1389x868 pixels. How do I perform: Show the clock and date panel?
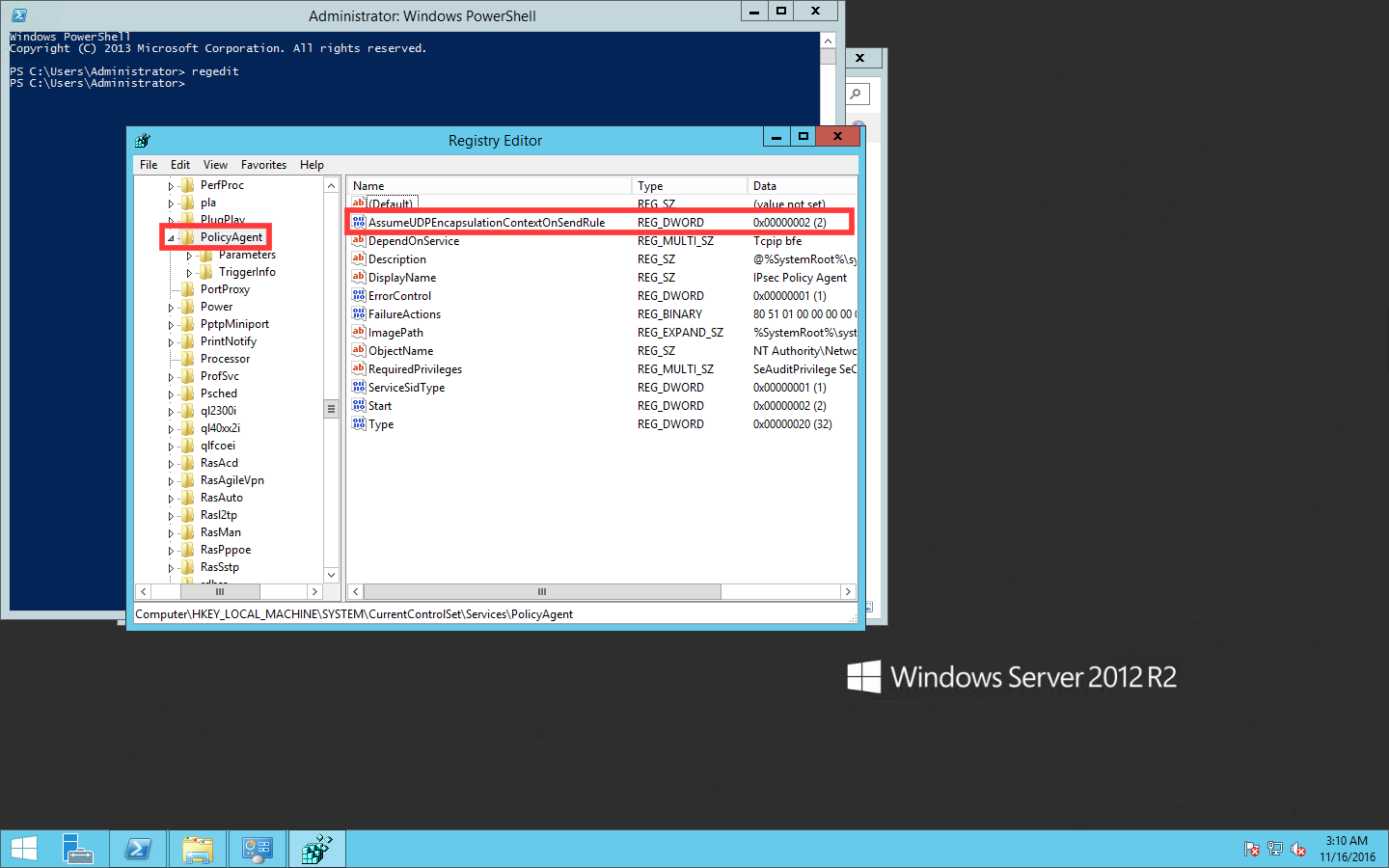coord(1348,849)
